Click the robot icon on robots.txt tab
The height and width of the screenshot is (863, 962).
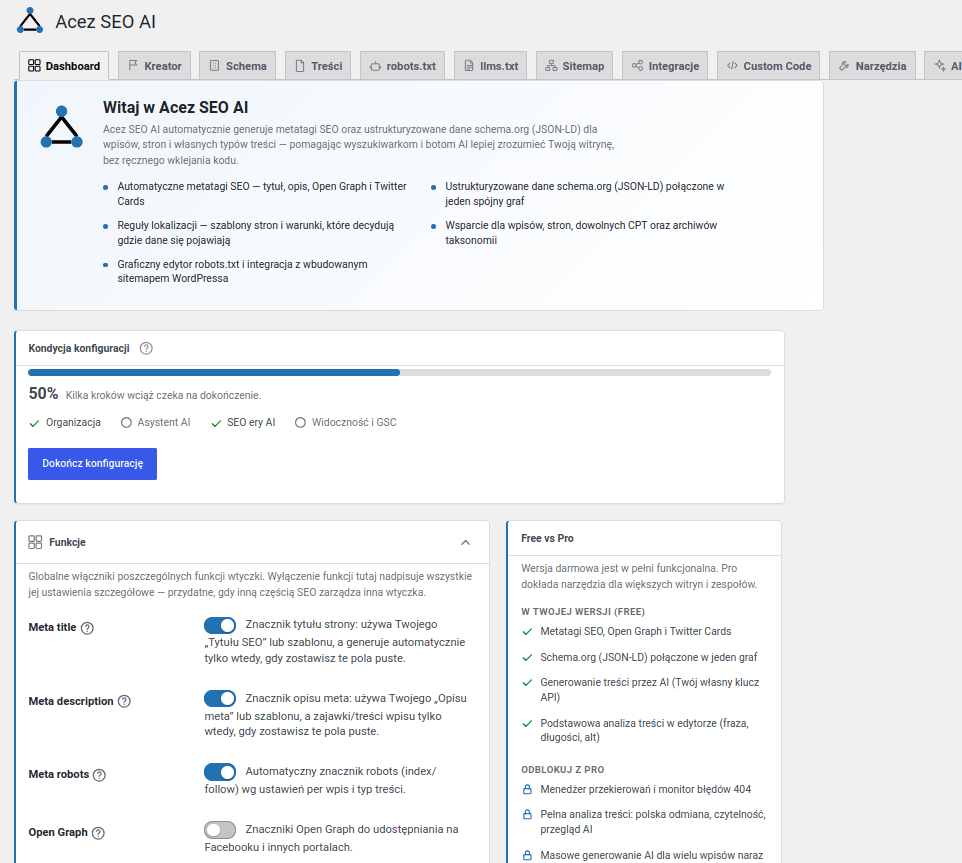[x=375, y=66]
